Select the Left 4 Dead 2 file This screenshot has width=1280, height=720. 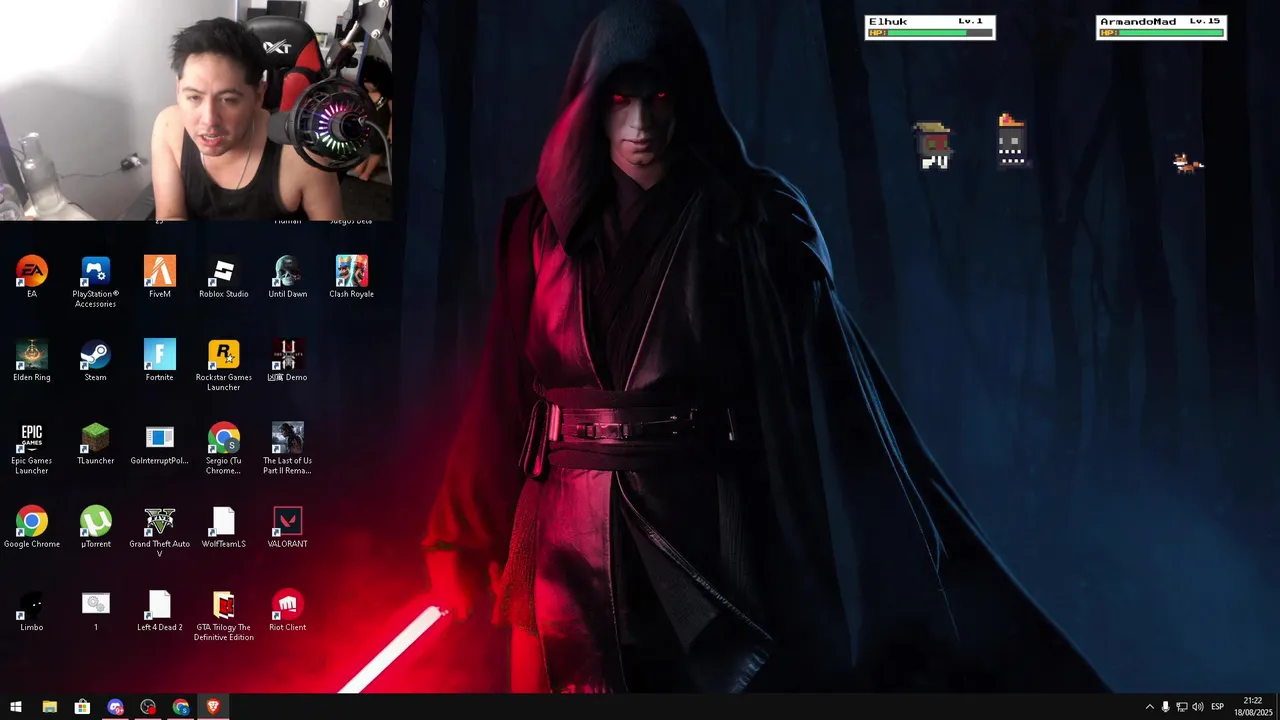point(160,610)
